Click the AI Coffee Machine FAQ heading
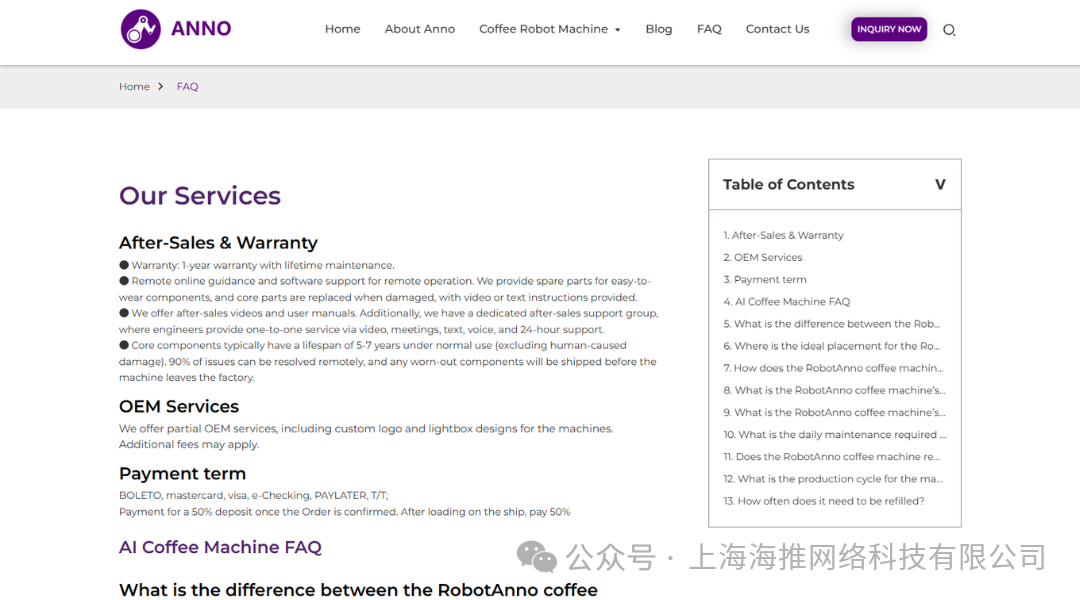 click(x=220, y=547)
